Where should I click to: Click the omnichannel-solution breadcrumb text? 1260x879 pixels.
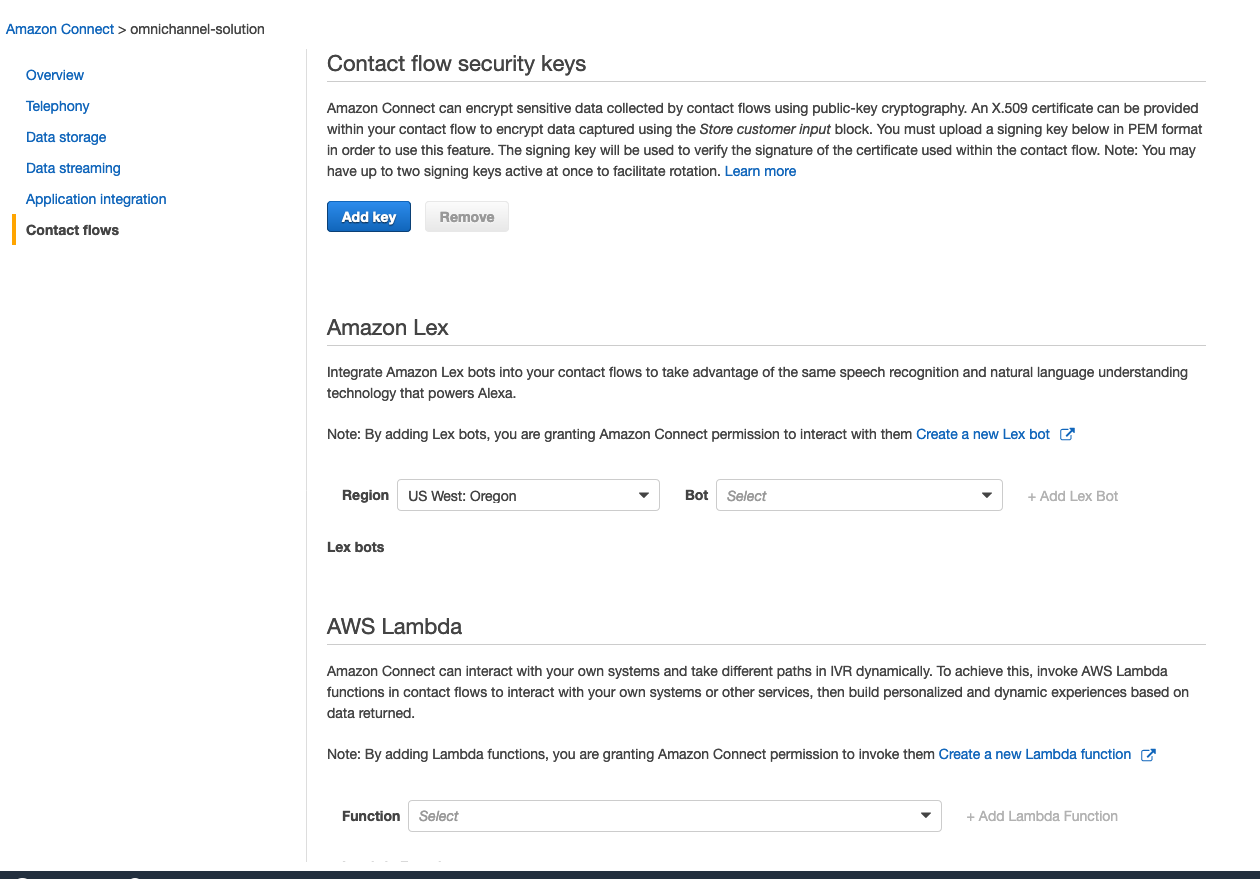pyautogui.click(x=197, y=29)
